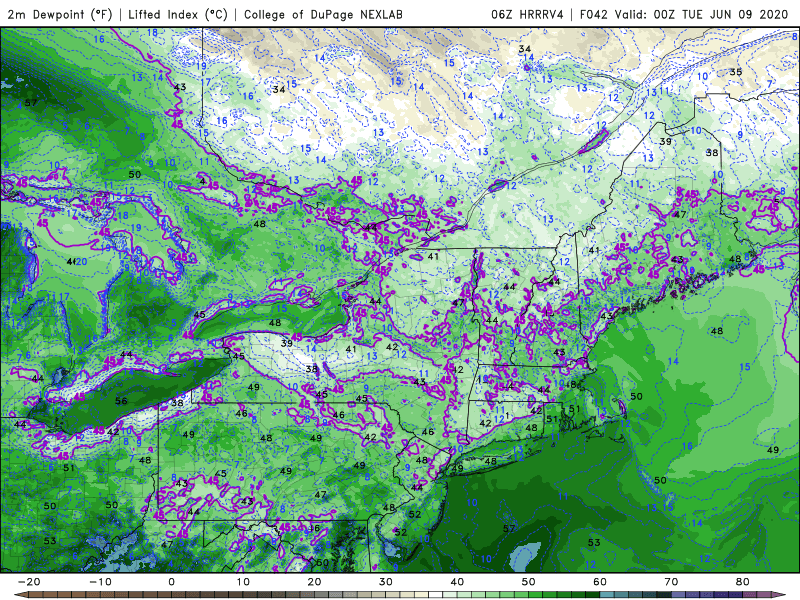Image resolution: width=800 pixels, height=600 pixels.
Task: Click the '-10' value on the color scale
Action: click(101, 582)
